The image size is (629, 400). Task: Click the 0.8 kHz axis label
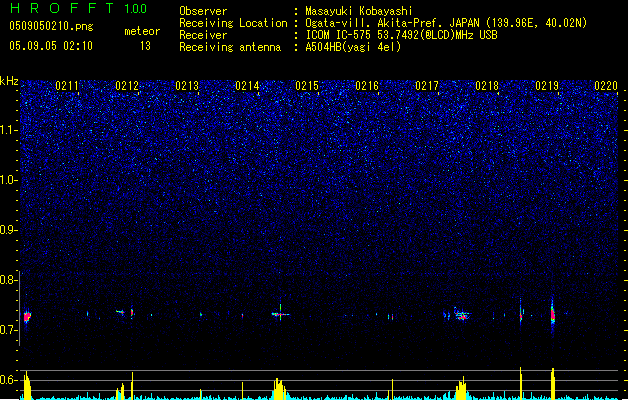(8, 280)
